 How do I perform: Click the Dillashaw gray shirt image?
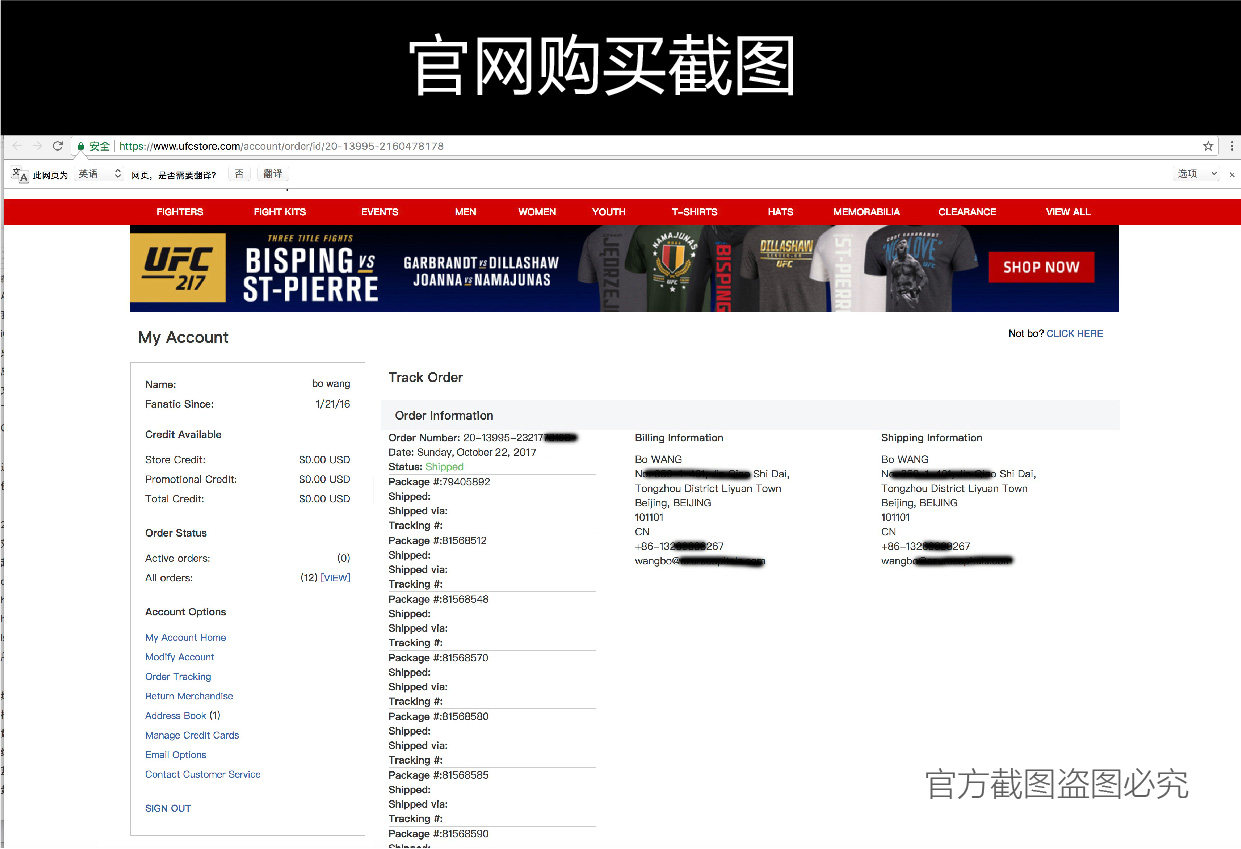point(784,268)
